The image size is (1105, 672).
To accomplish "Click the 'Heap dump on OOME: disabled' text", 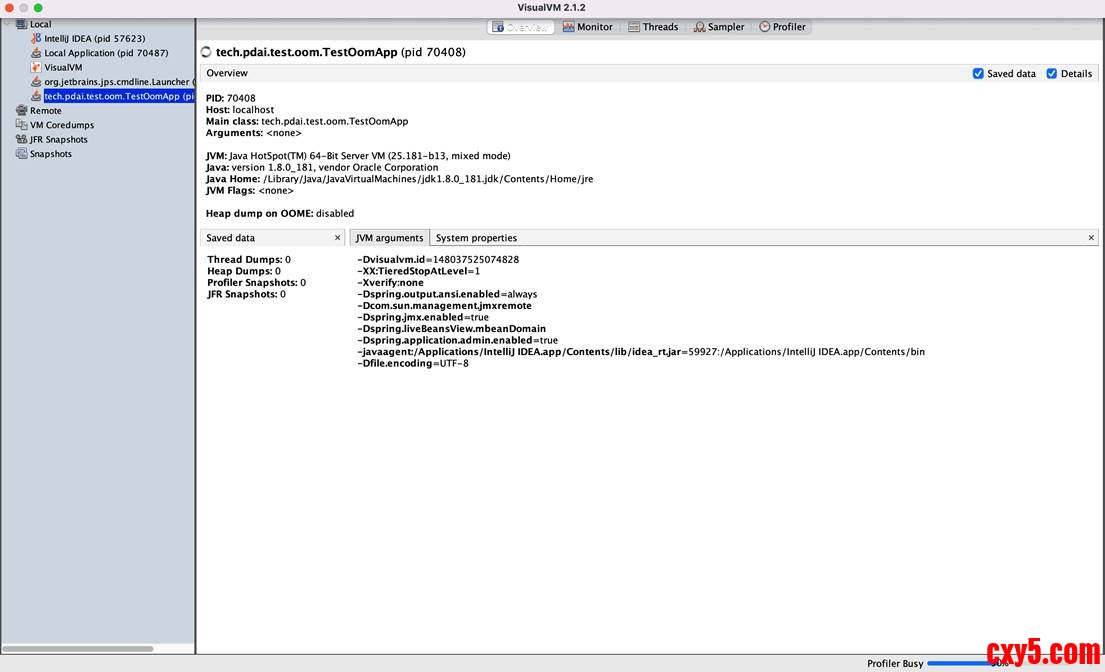I will 280,213.
